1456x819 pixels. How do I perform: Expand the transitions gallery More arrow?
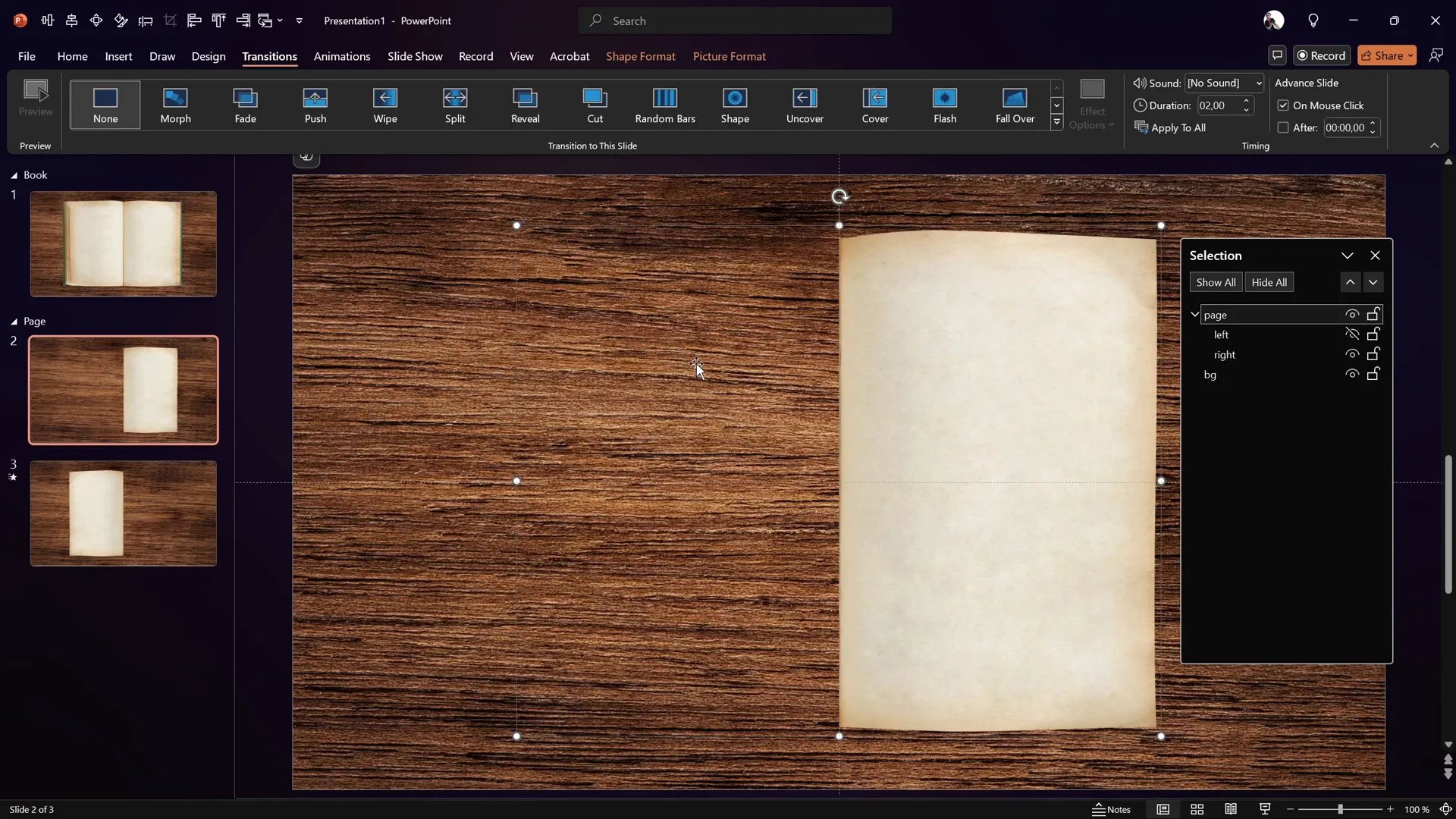coord(1056,122)
